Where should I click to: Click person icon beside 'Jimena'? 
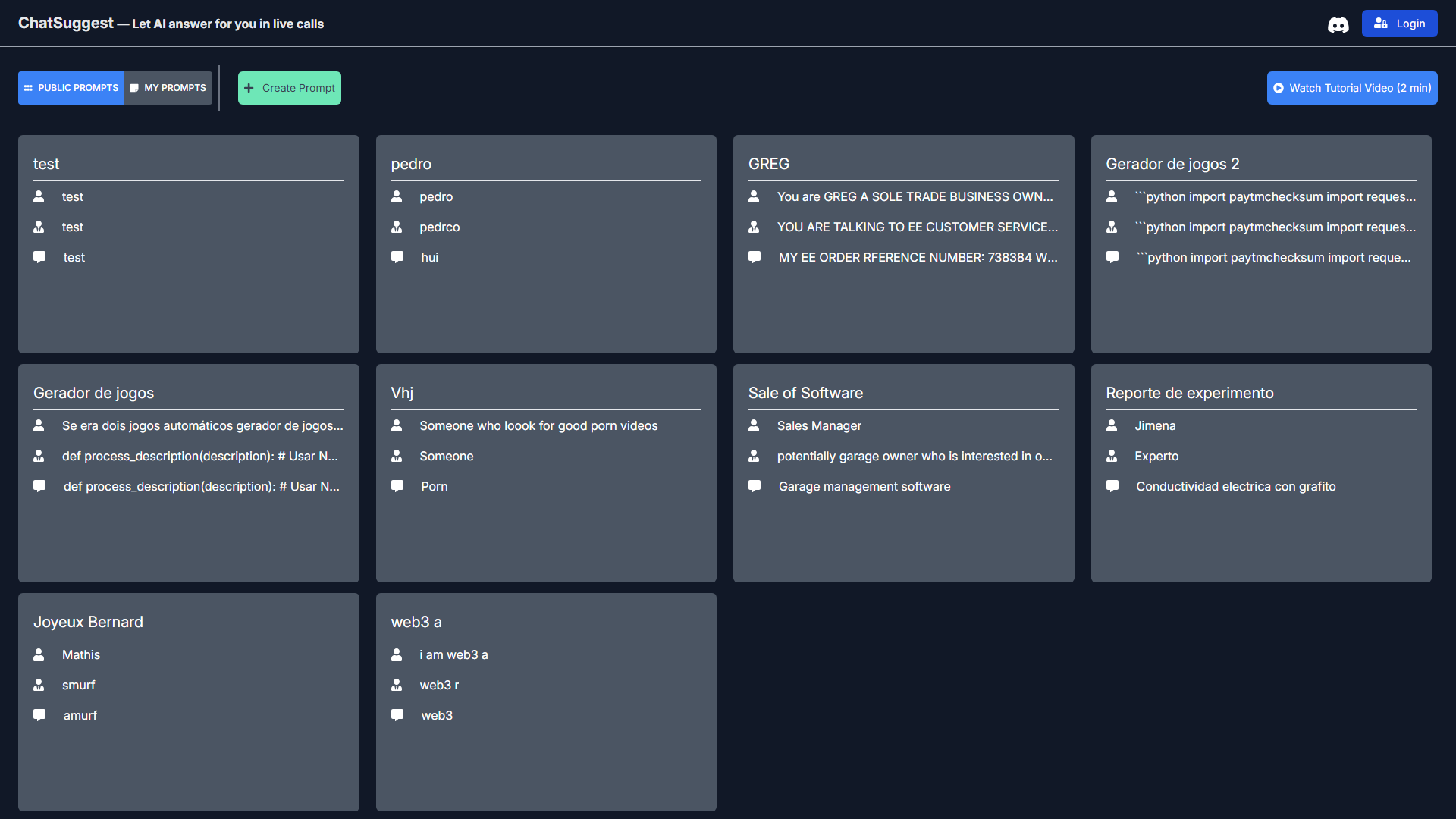1112,425
